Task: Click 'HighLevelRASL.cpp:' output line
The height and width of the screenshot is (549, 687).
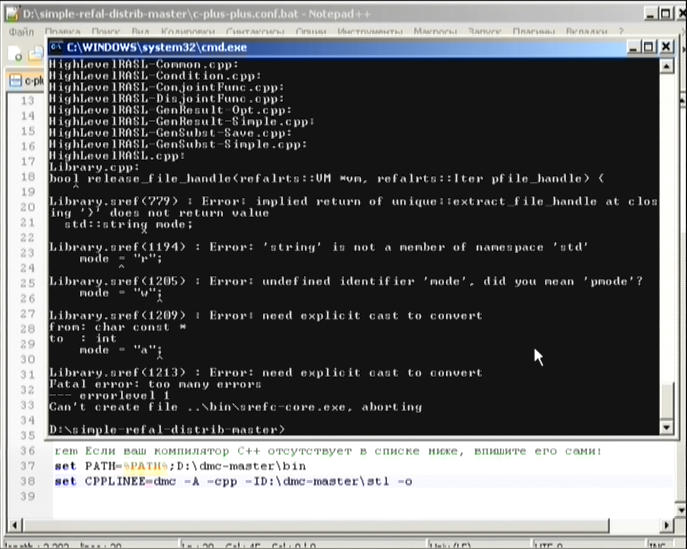Action: [x=117, y=156]
